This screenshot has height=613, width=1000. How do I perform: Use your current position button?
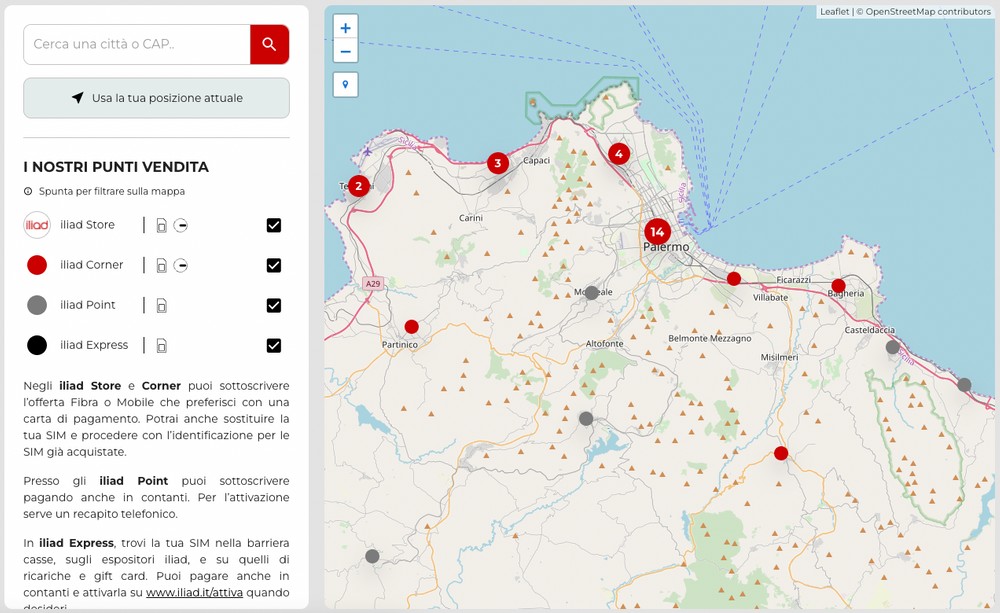pos(156,98)
